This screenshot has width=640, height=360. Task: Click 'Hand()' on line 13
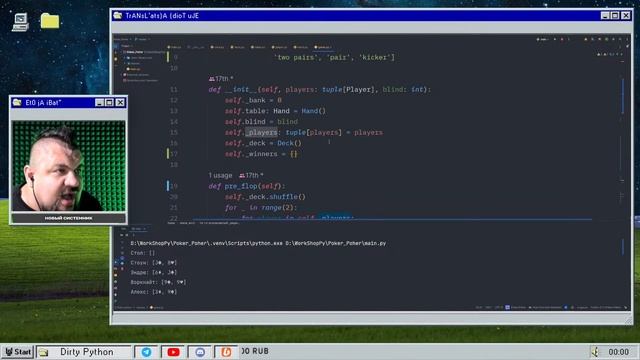pos(313,111)
